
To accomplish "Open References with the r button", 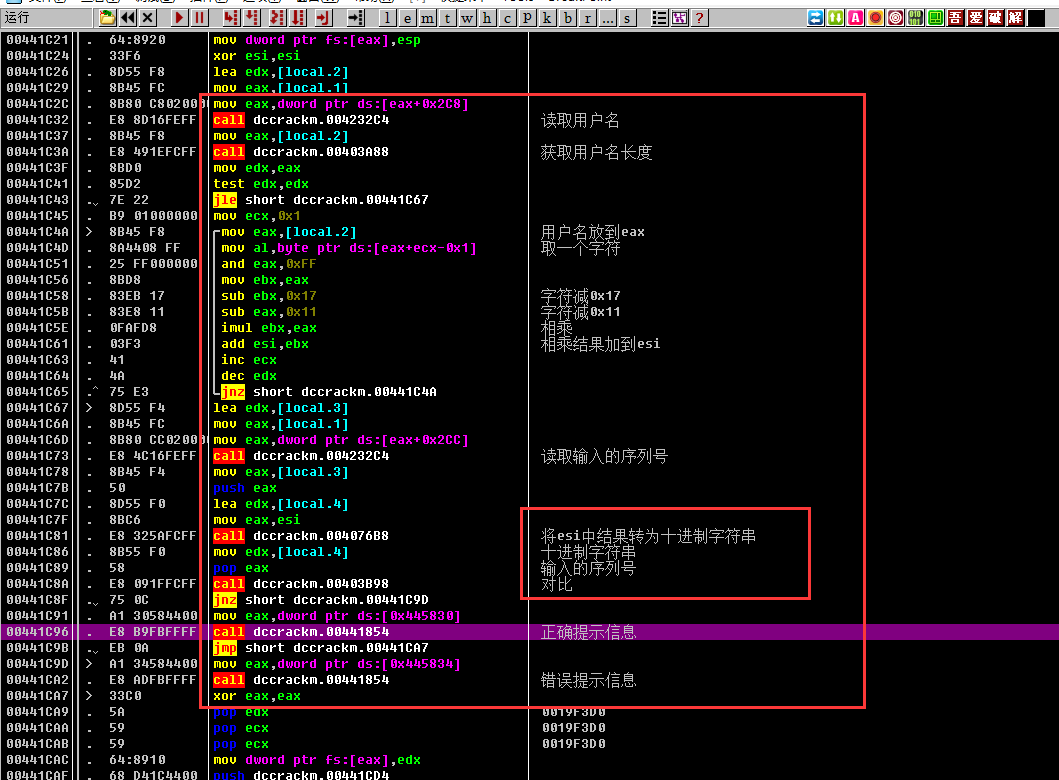I will click(588, 18).
